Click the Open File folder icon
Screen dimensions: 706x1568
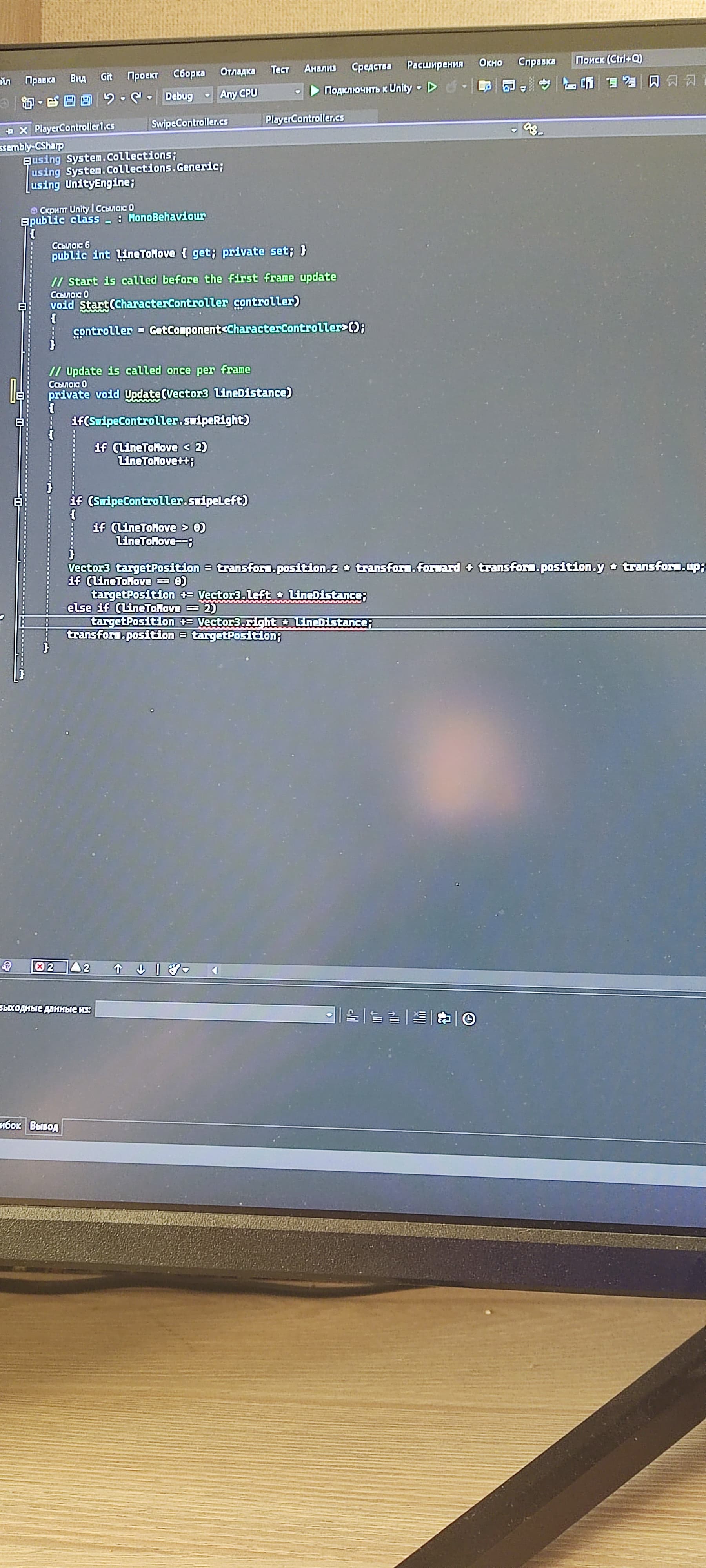point(53,102)
